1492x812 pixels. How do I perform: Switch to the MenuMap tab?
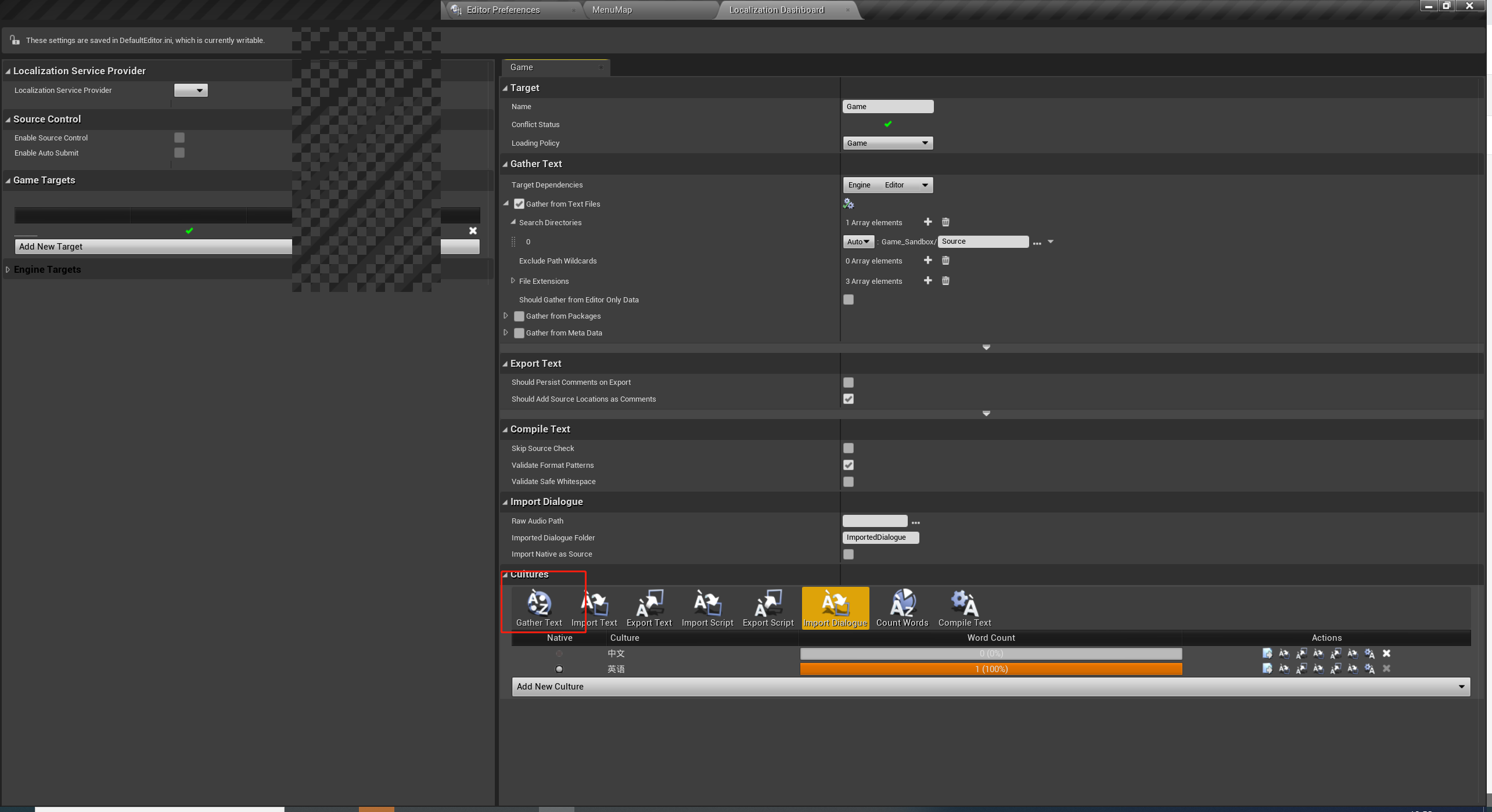(612, 9)
